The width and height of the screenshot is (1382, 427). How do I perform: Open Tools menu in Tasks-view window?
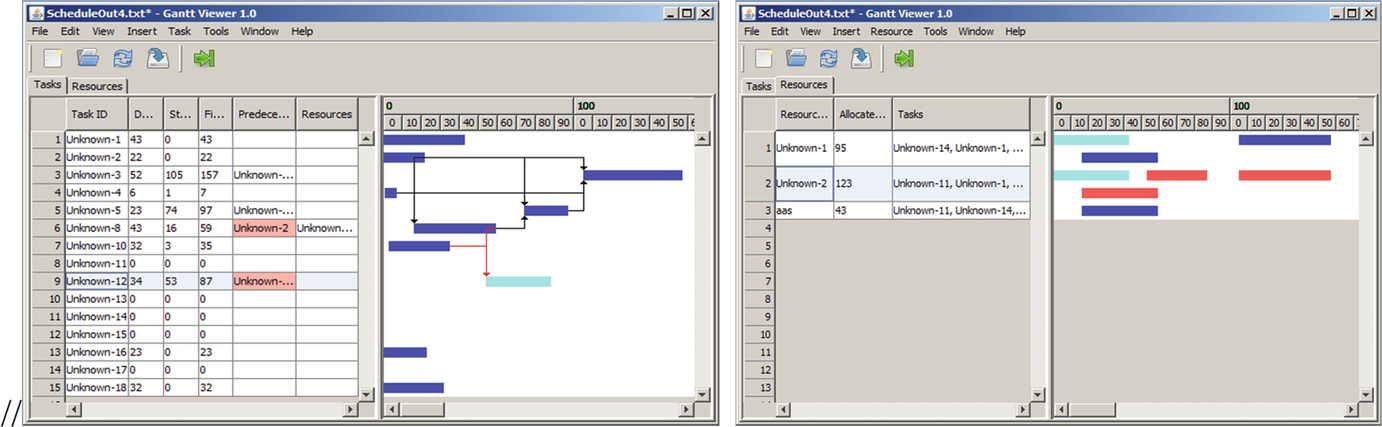216,31
